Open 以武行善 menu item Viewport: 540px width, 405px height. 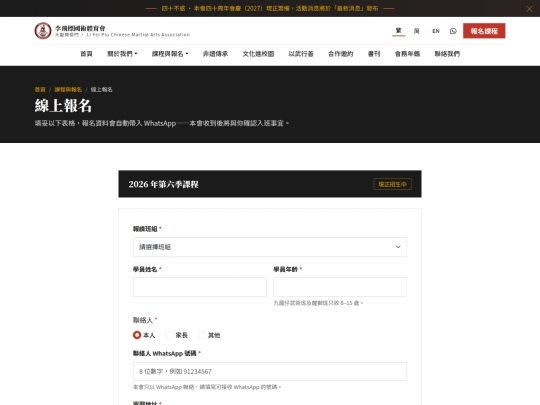[301, 54]
